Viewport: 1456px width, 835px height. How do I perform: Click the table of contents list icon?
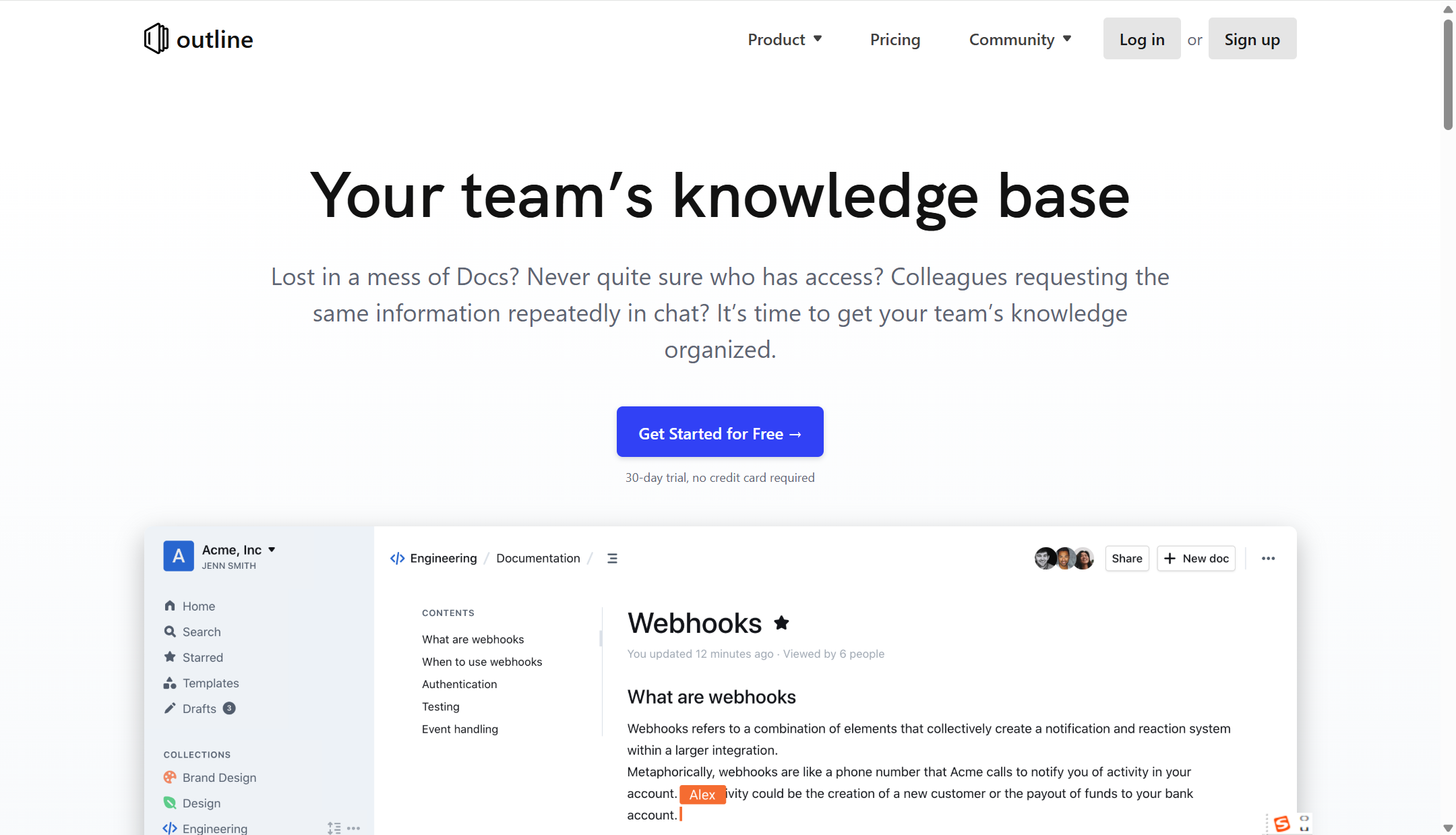coord(612,558)
